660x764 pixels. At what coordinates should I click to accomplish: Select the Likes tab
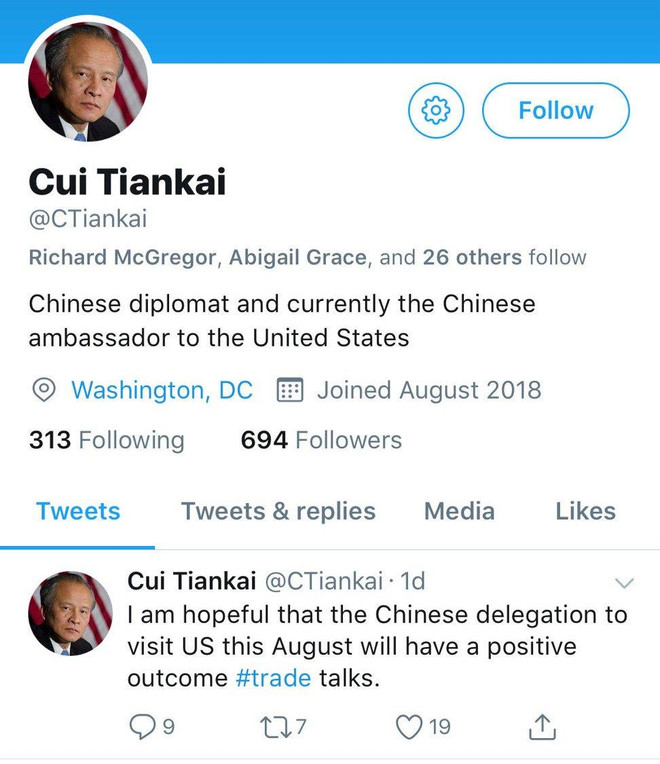coord(585,511)
